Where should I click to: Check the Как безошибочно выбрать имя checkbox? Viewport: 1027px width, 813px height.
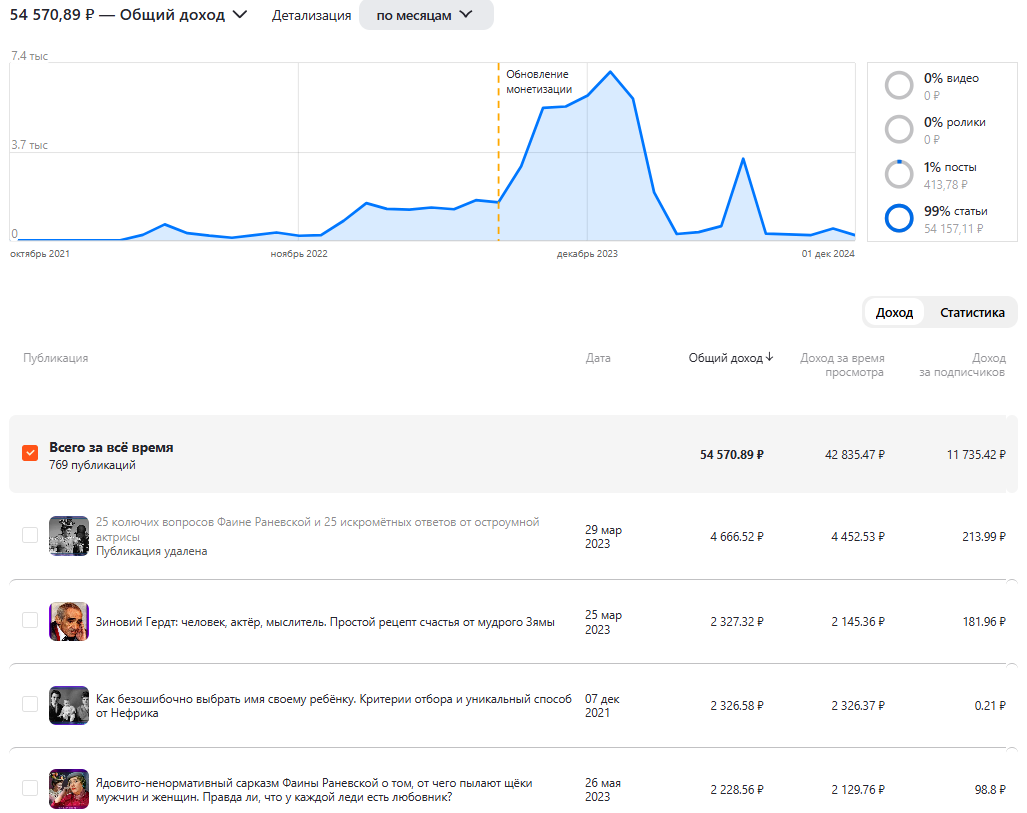click(30, 704)
